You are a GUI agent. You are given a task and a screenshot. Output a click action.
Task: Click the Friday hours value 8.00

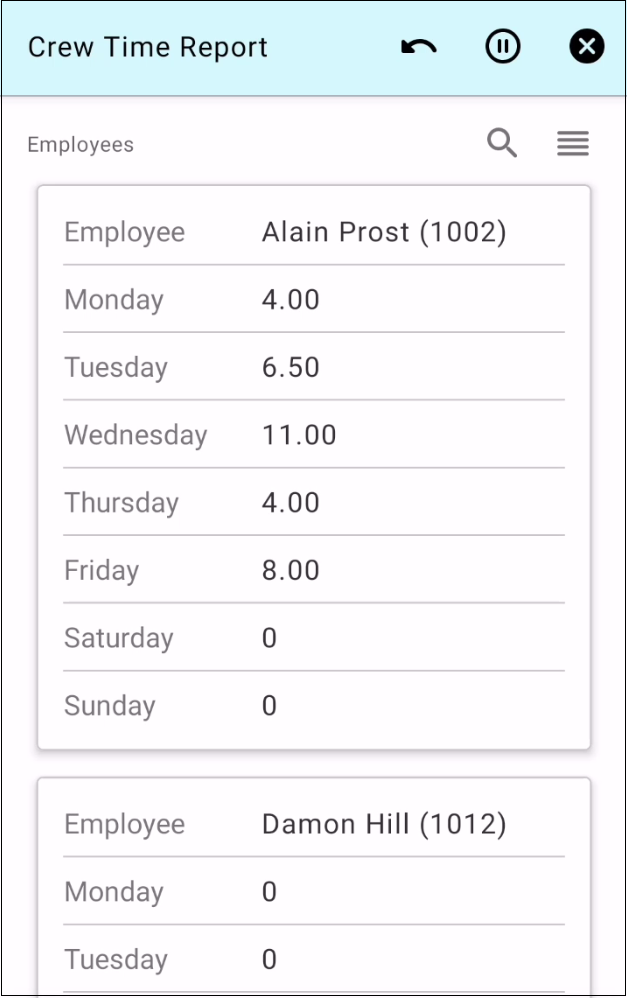coord(291,570)
